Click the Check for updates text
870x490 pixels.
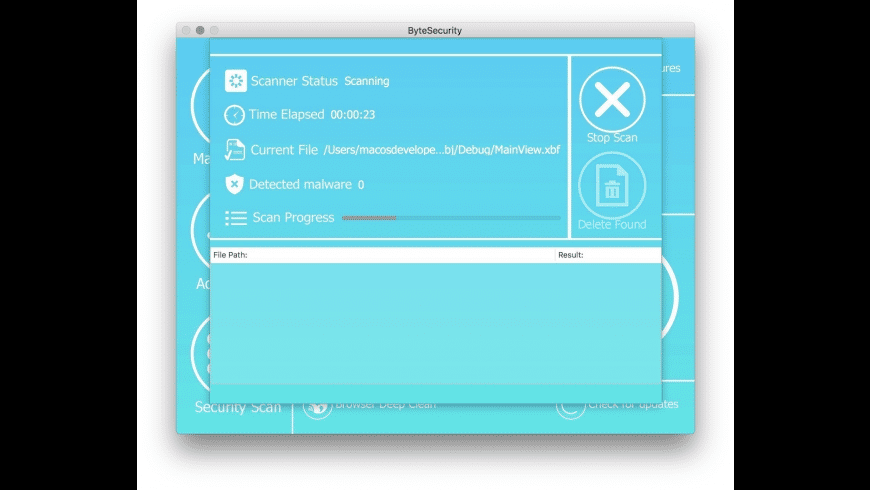click(x=633, y=405)
